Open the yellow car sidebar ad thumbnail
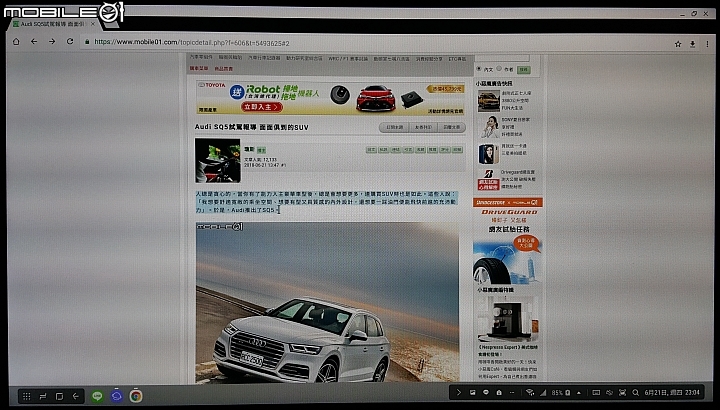Viewport: 720px width, 410px height. [x=489, y=101]
